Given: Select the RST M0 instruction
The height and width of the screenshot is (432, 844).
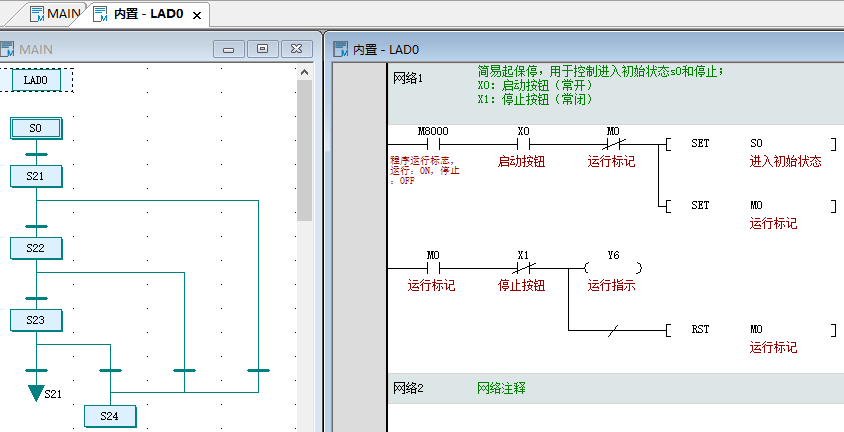Looking at the screenshot, I should [748, 329].
